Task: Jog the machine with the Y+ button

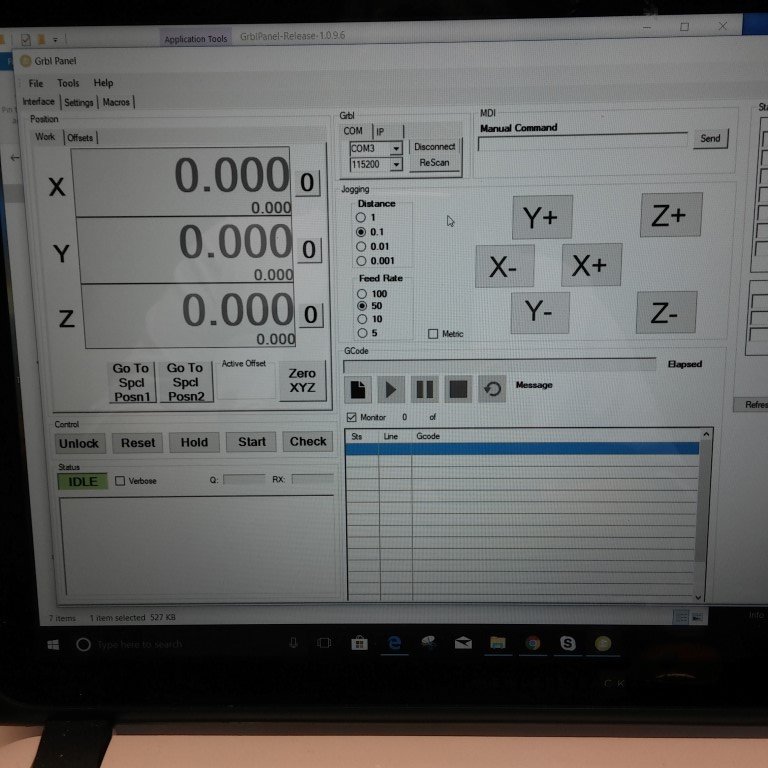Action: [x=541, y=218]
